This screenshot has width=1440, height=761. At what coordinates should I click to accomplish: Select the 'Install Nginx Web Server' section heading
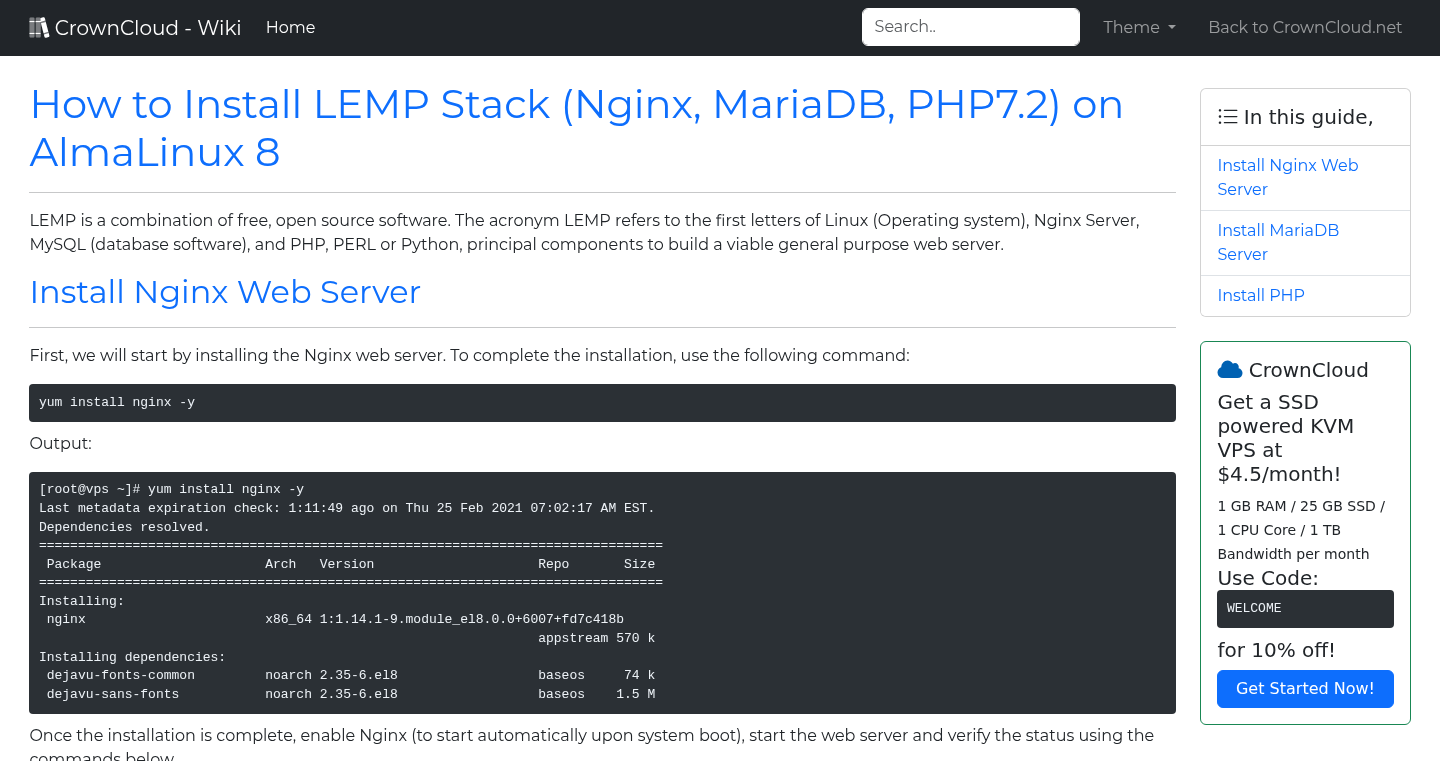coord(225,292)
